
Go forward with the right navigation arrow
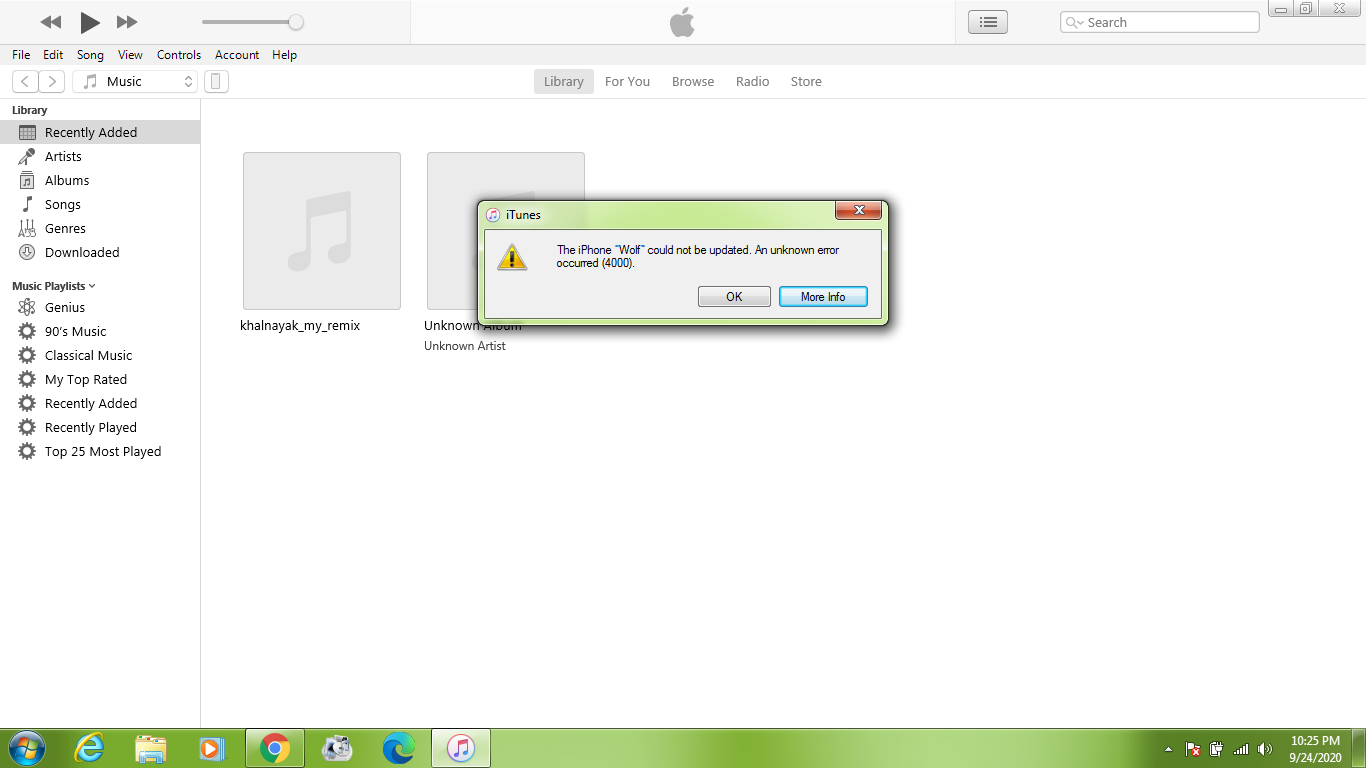coord(52,82)
